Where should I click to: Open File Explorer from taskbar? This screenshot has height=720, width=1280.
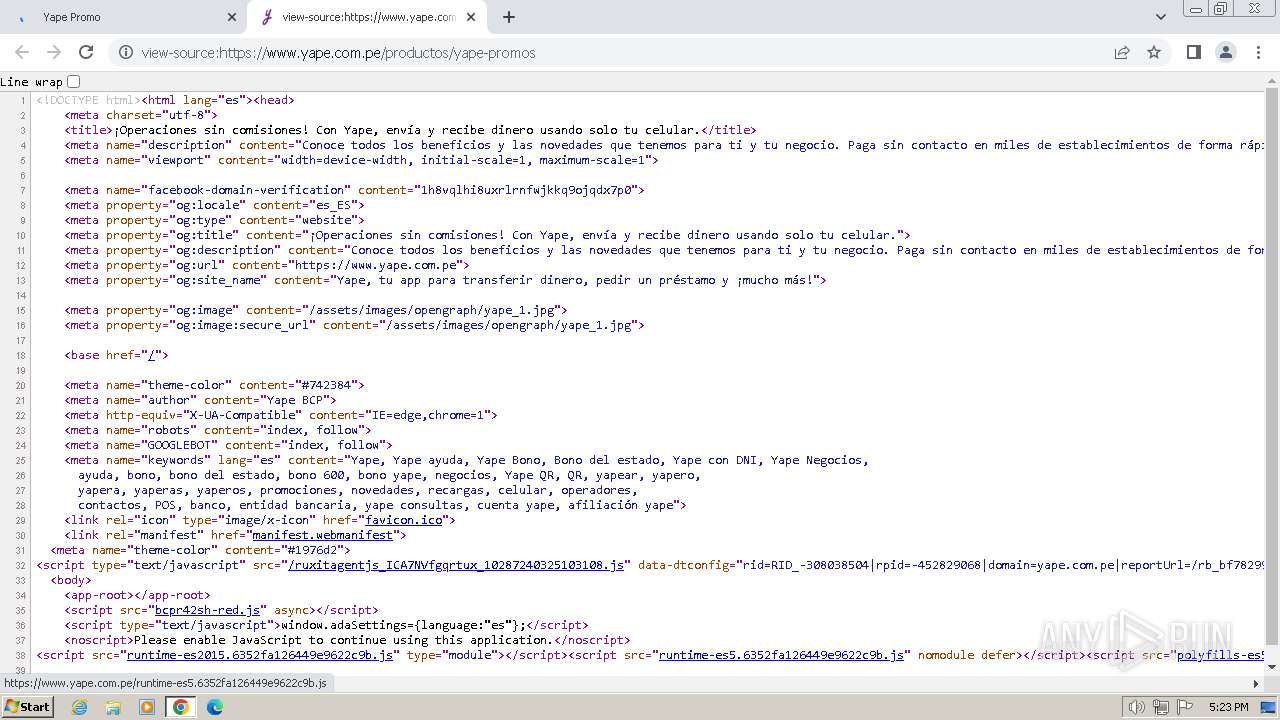(113, 707)
